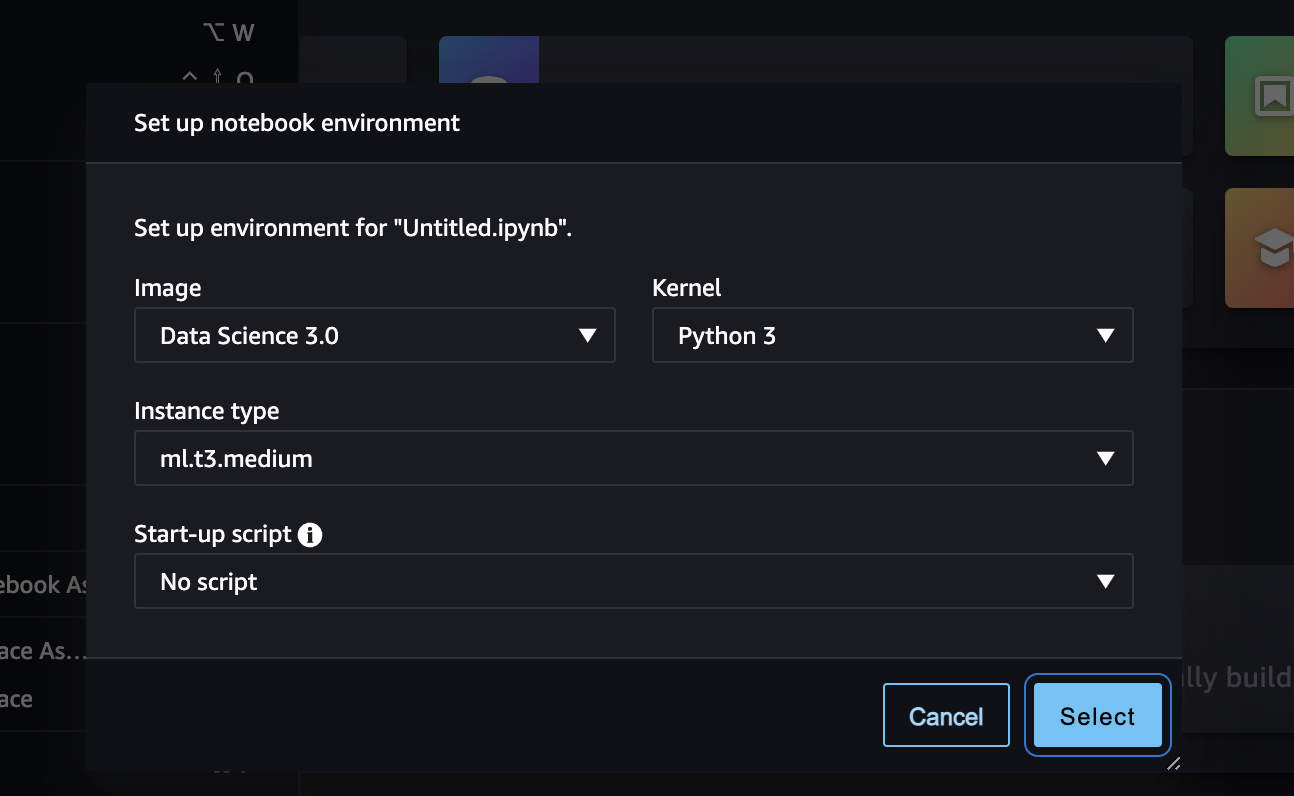
Task: Select the 'ace As…' menu entry
Action: point(43,651)
